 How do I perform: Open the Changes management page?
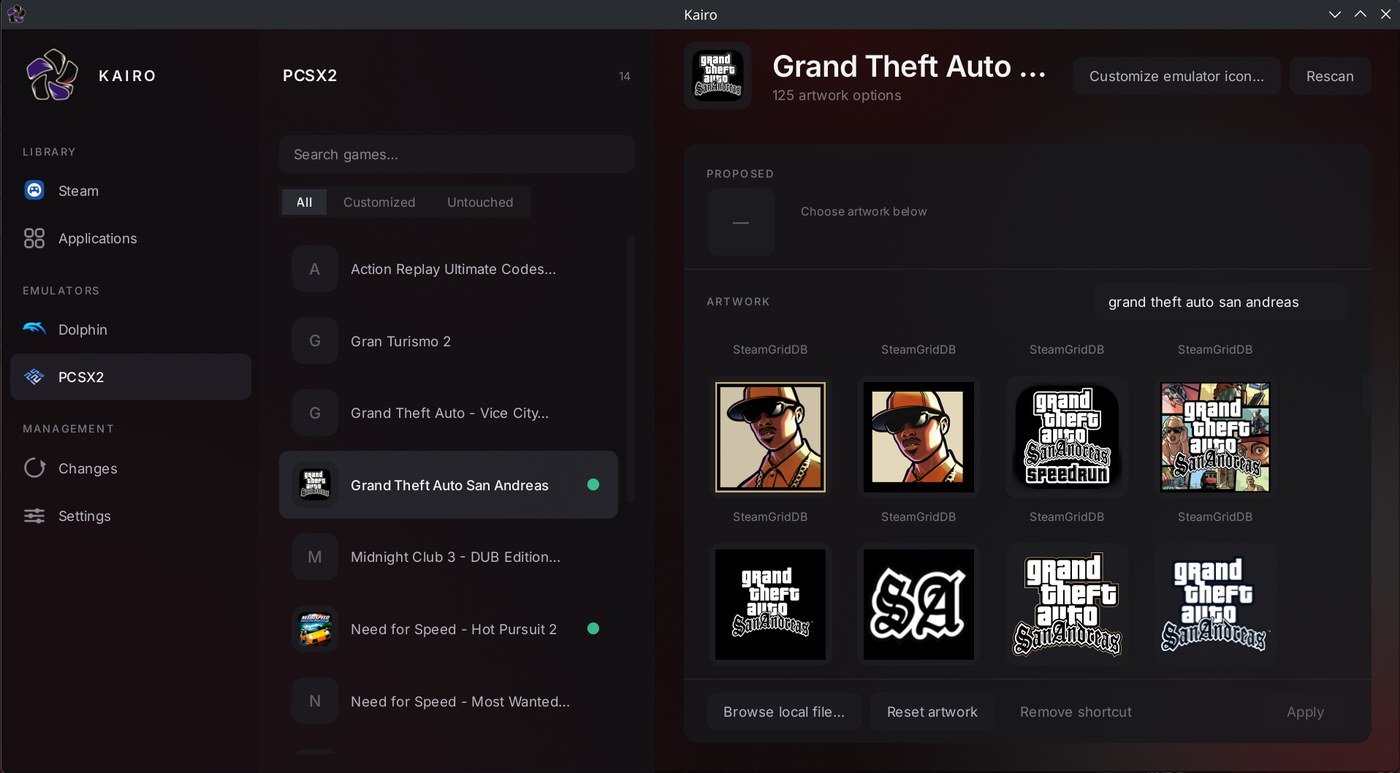(131, 468)
